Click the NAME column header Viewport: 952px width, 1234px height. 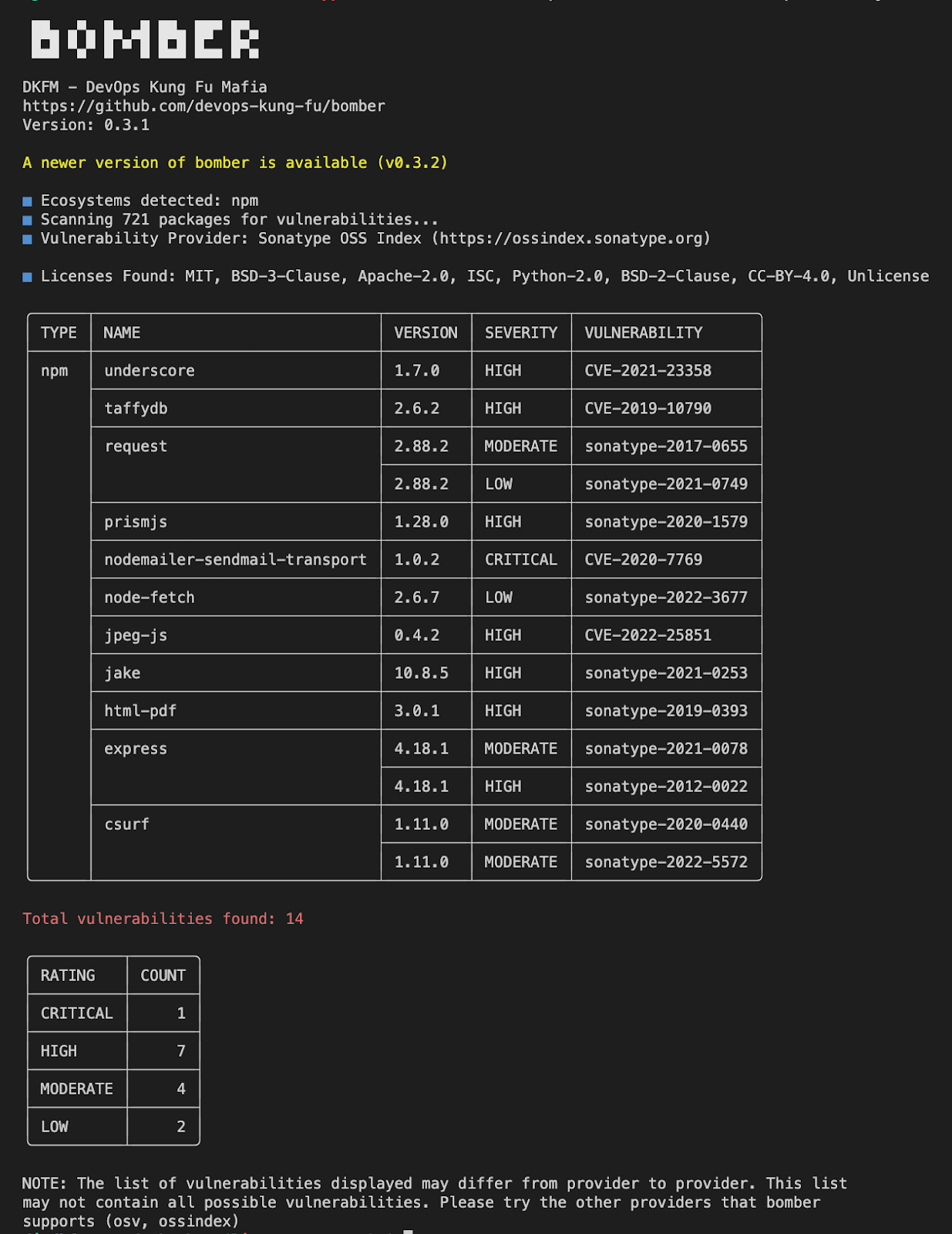pyautogui.click(x=122, y=333)
